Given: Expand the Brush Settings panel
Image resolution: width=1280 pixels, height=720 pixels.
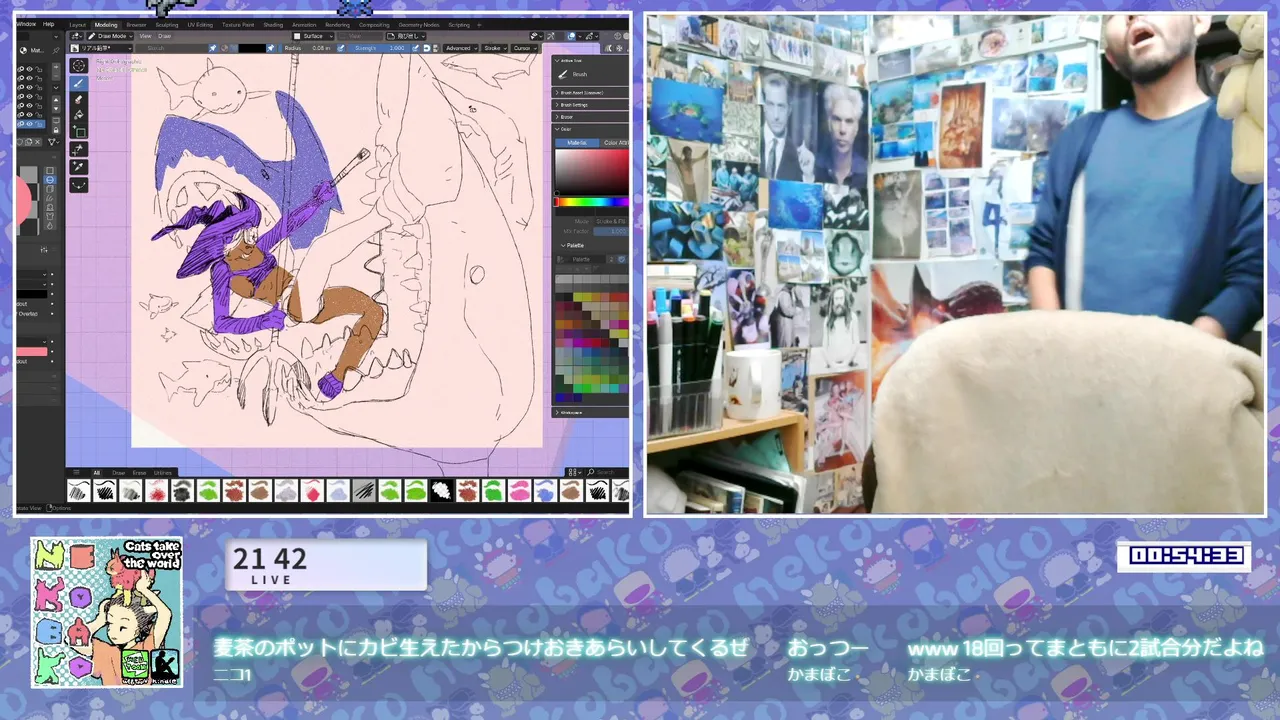Looking at the screenshot, I should click(x=590, y=105).
